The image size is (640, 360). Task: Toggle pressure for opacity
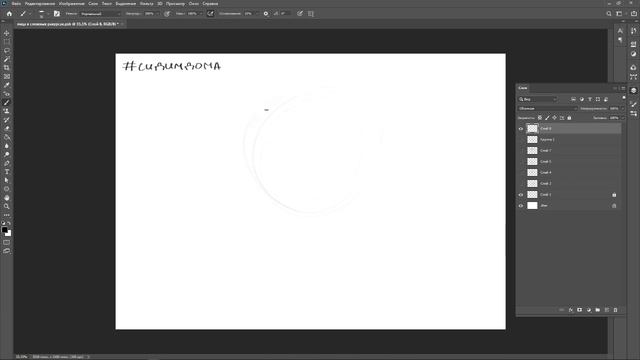point(167,13)
